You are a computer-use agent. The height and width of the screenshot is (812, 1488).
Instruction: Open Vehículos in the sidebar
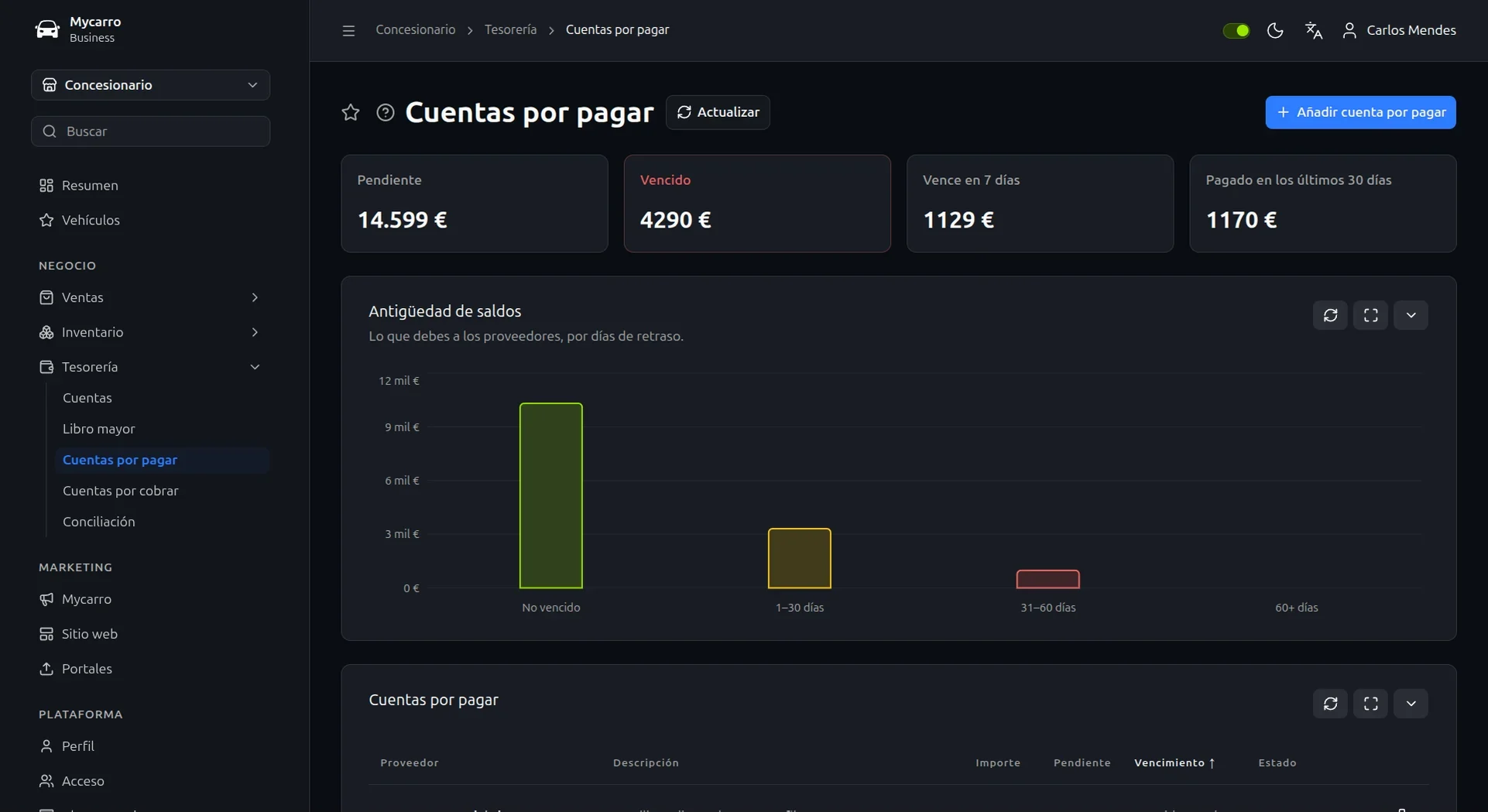150,221
